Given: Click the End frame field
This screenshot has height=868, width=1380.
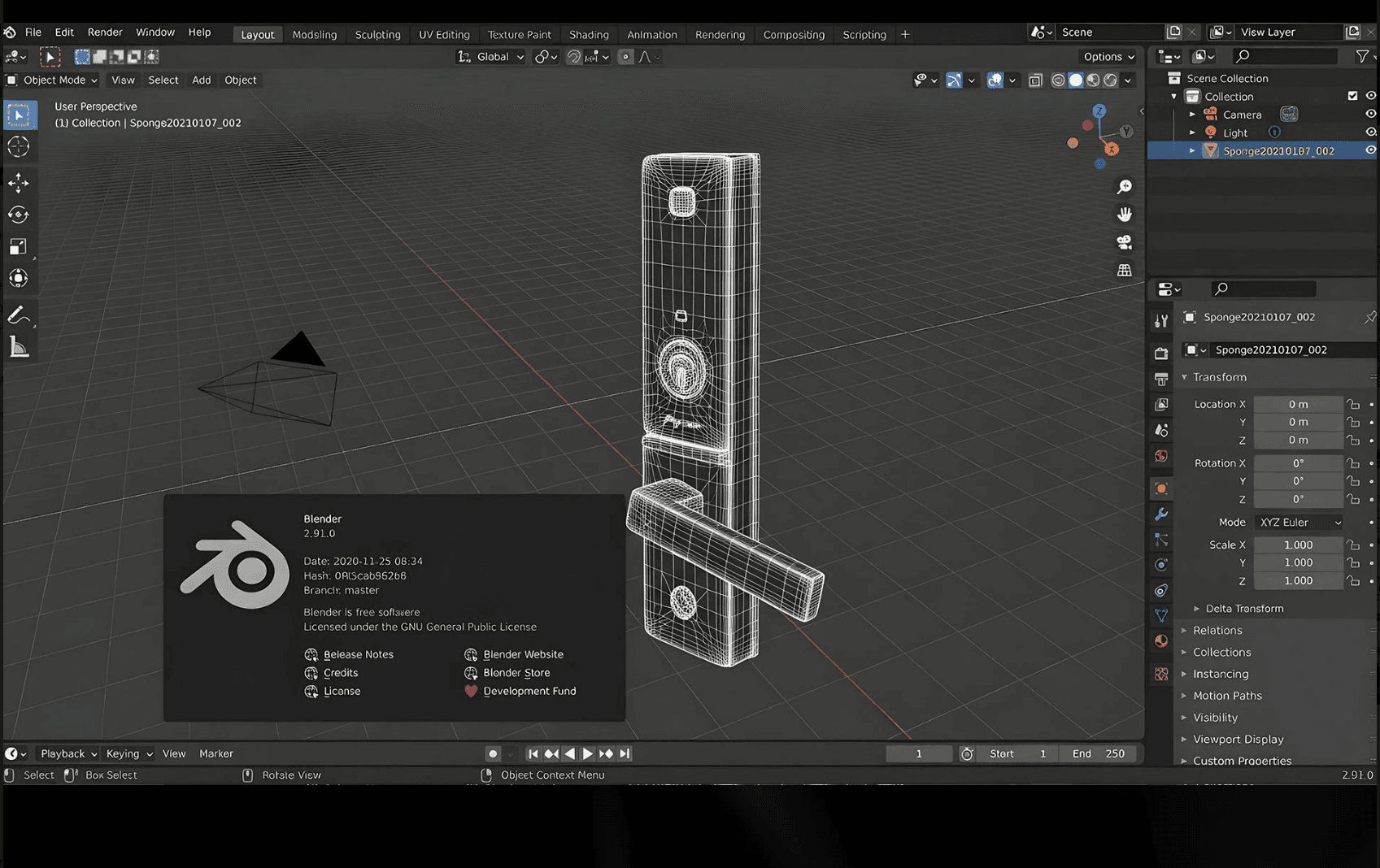Looking at the screenshot, I should 1099,753.
